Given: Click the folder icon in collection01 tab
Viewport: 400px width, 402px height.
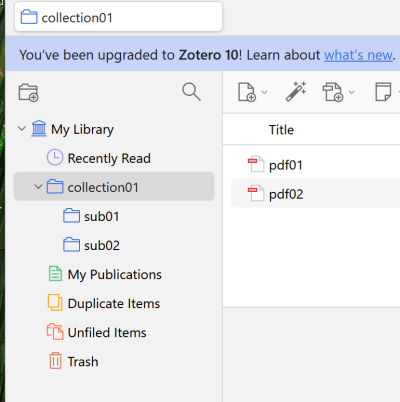Looking at the screenshot, I should coord(29,17).
